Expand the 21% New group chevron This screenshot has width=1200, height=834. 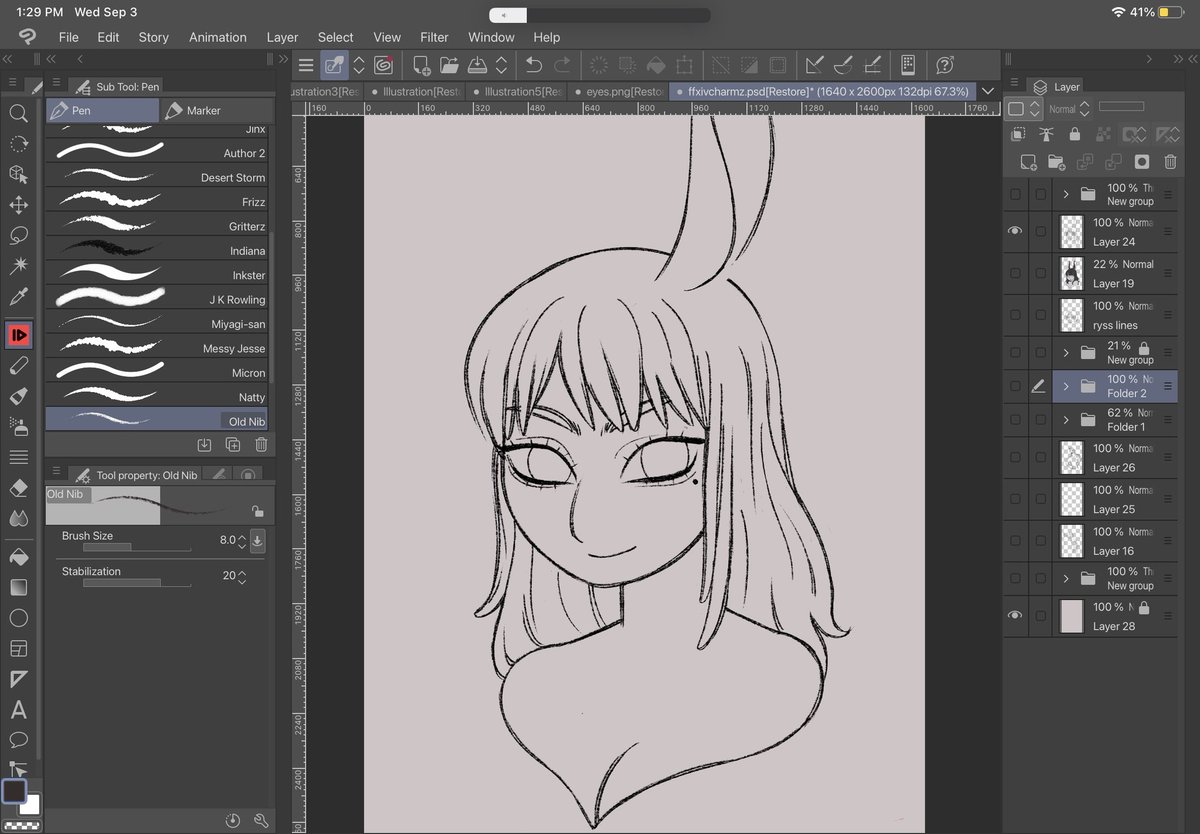click(1066, 352)
